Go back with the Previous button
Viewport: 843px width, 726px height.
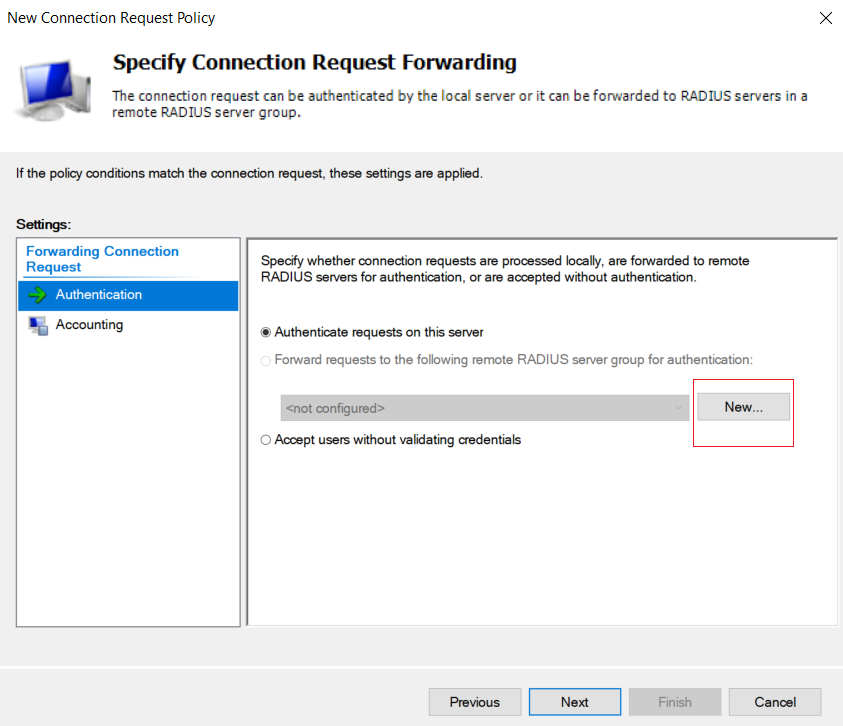click(475, 702)
